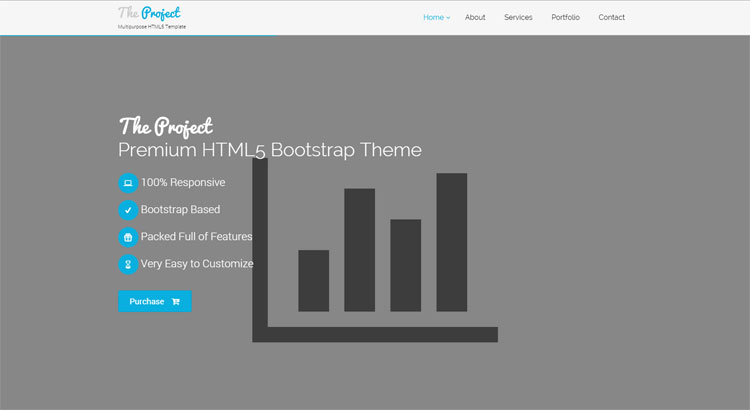
Task: Select Portfolio in the top navigation
Action: click(x=565, y=17)
